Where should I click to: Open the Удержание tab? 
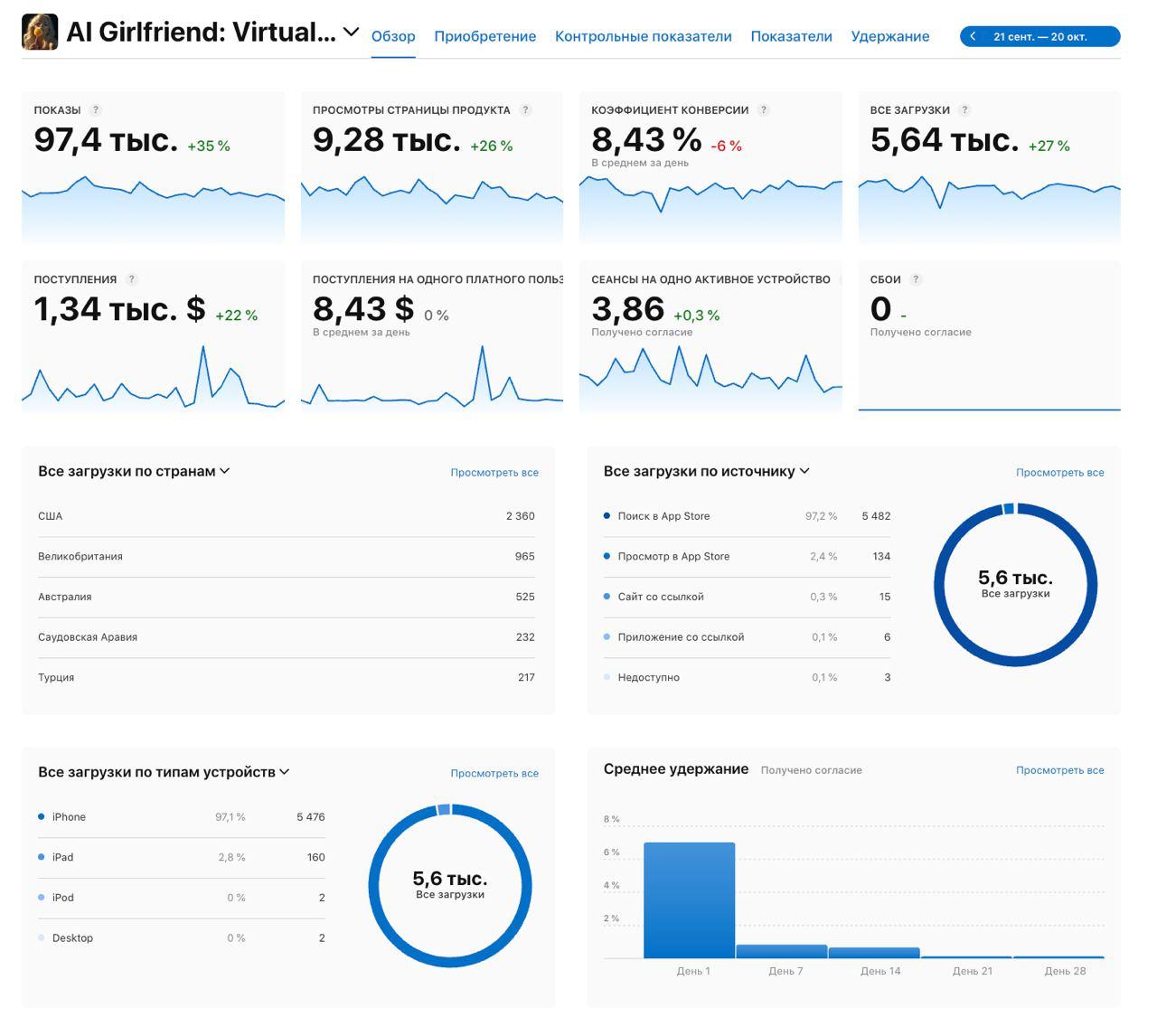click(x=889, y=37)
